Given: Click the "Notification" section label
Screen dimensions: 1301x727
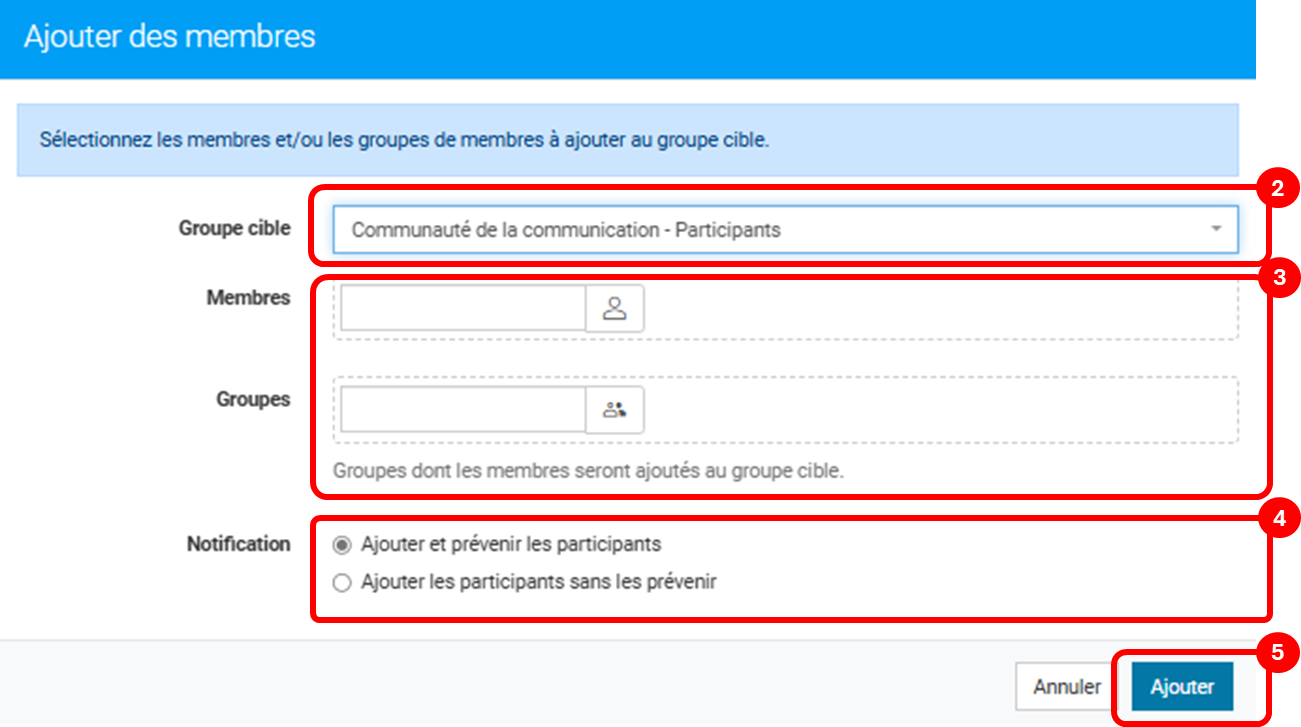Looking at the screenshot, I should 239,544.
